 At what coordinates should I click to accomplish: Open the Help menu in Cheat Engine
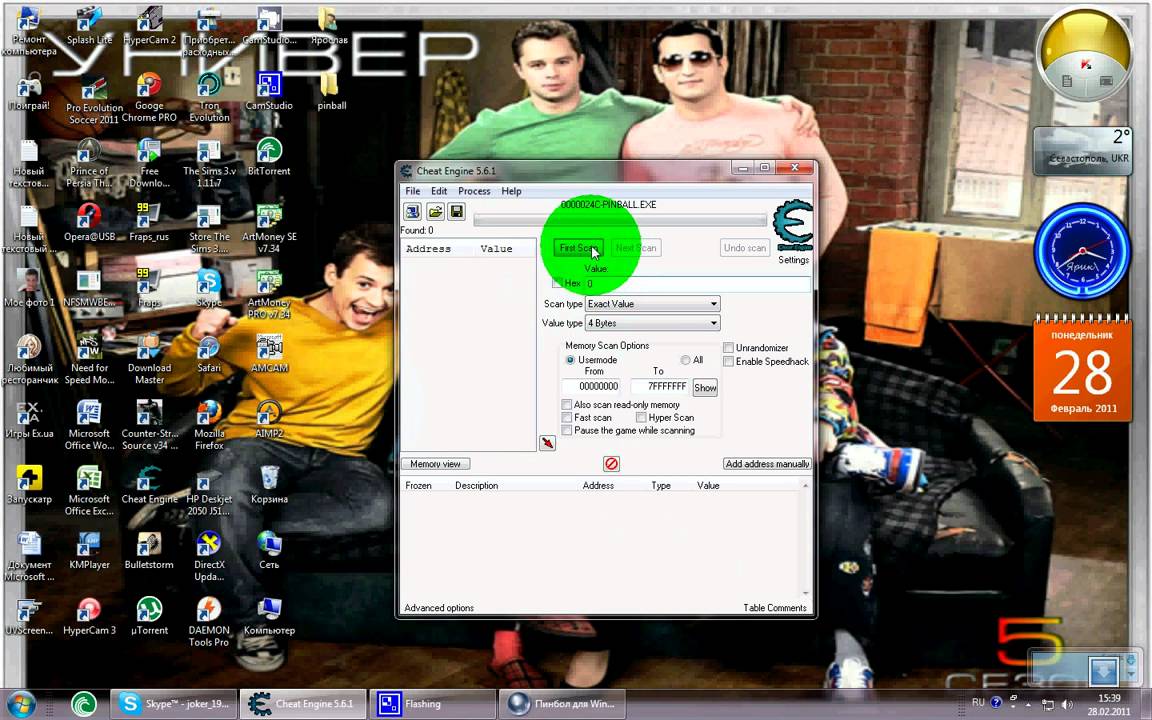click(x=511, y=191)
